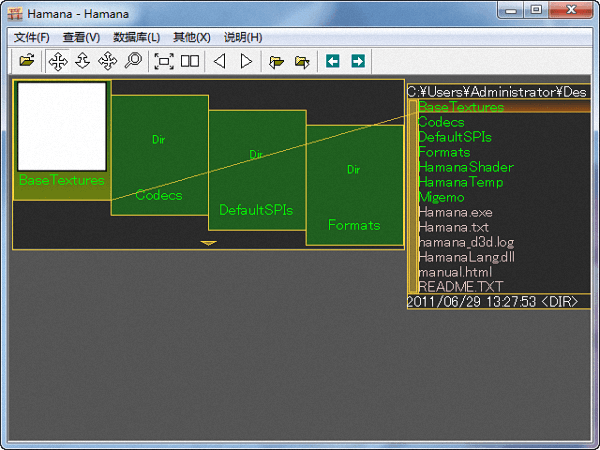Viewport: 600px width, 450px height.
Task: Open the 查看(V) menu
Action: 81,37
